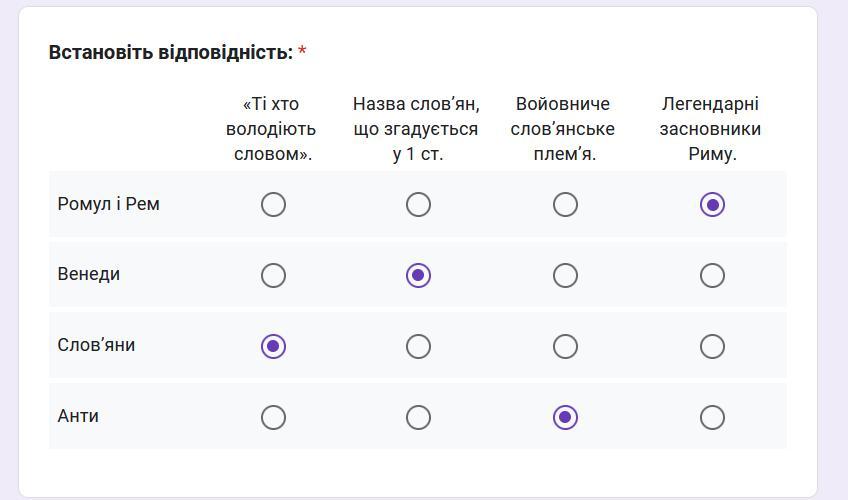848x500 pixels.
Task: Click the Венеди row label
Action: tap(89, 275)
